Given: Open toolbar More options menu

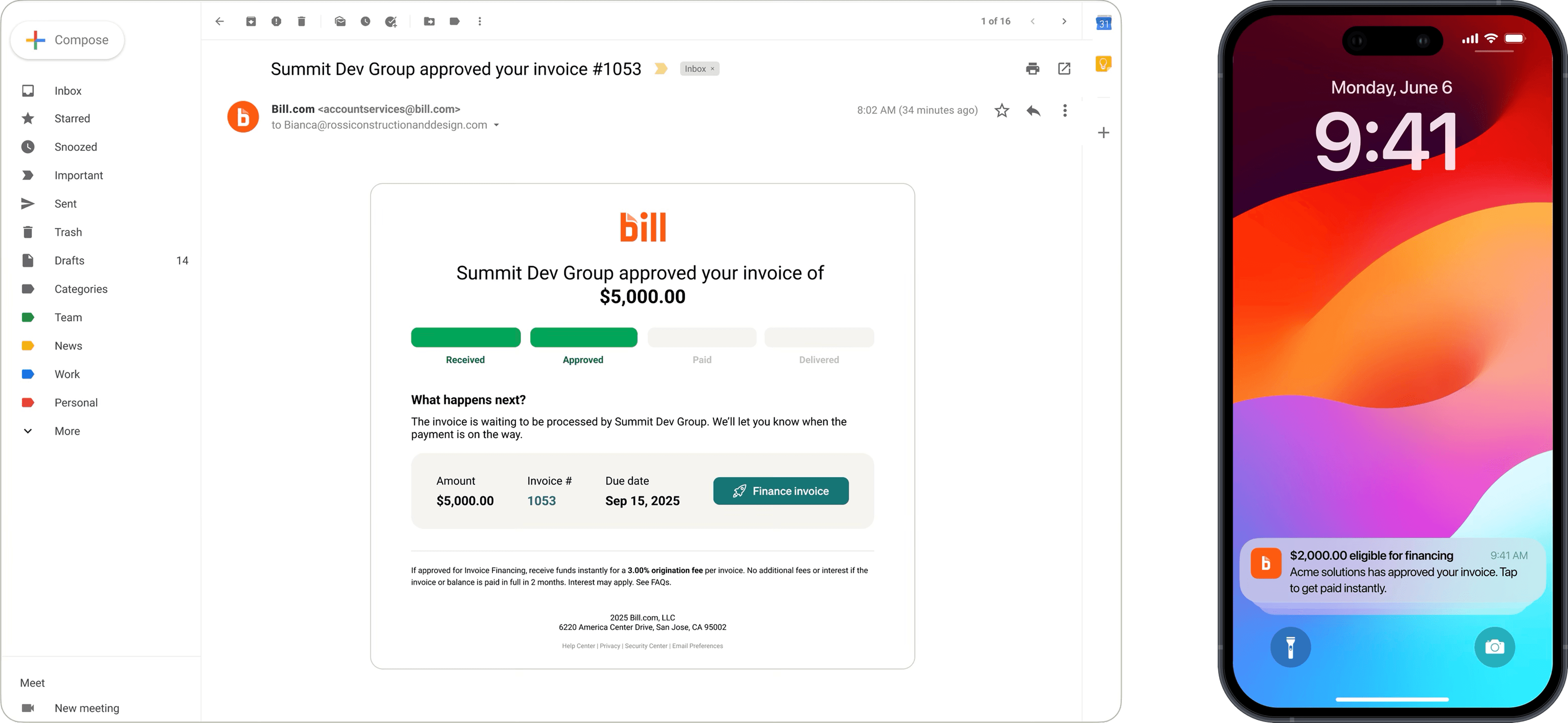Looking at the screenshot, I should pyautogui.click(x=480, y=21).
